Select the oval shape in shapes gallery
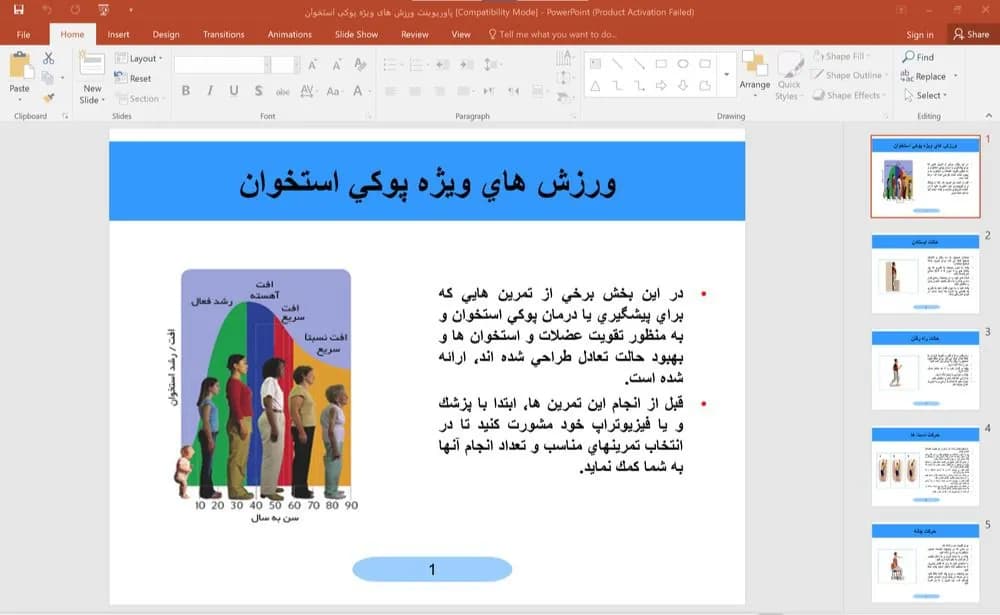Viewport: 1000px width, 615px height. (x=683, y=64)
